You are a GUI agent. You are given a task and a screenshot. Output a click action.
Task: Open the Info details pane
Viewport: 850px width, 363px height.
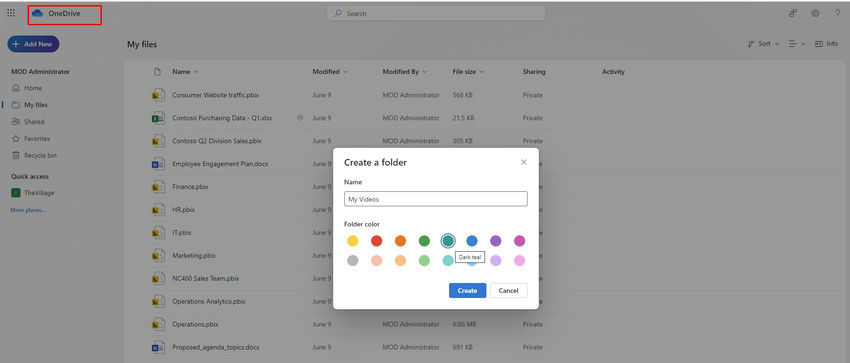pos(826,44)
